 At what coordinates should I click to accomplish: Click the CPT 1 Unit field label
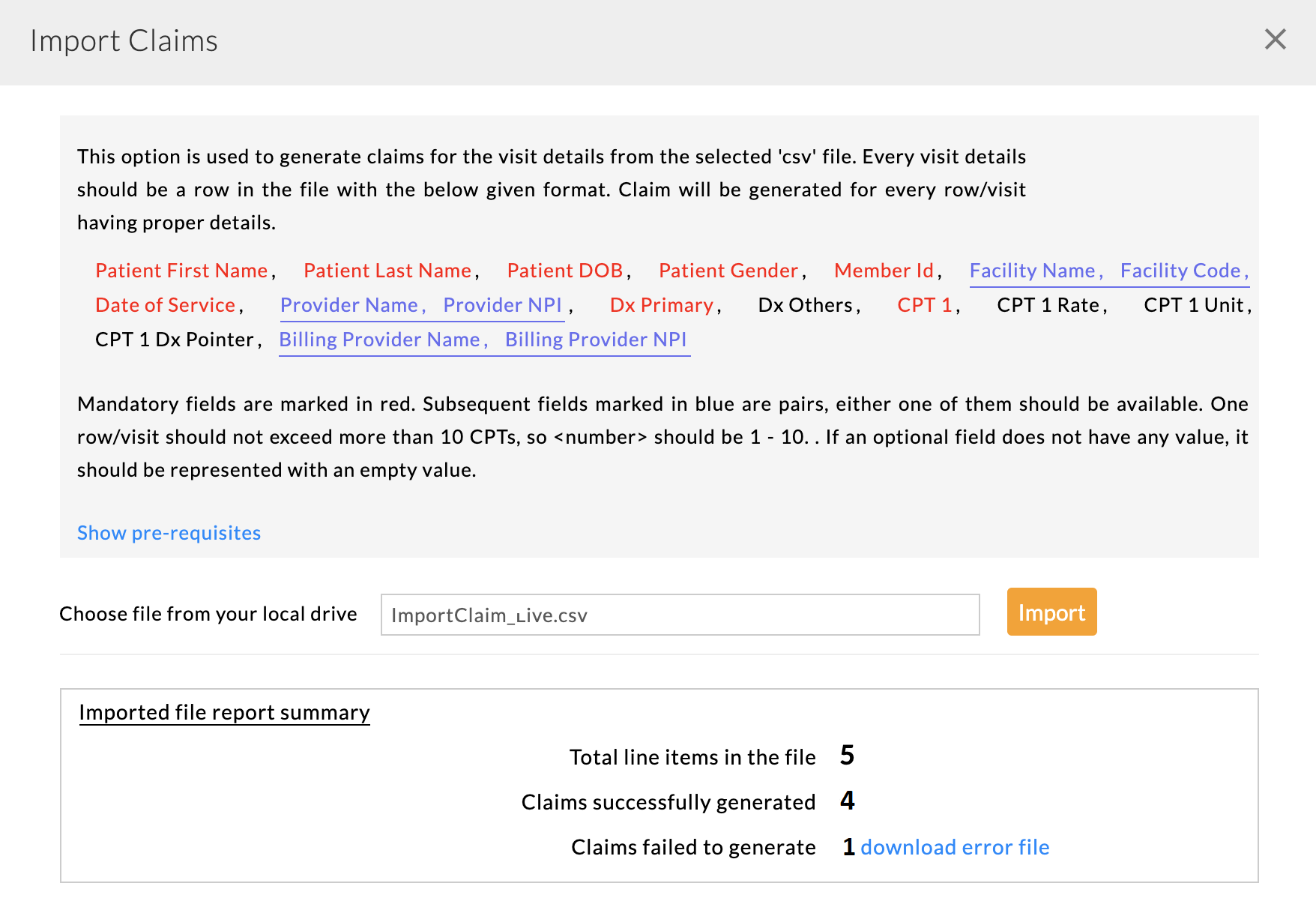1194,305
